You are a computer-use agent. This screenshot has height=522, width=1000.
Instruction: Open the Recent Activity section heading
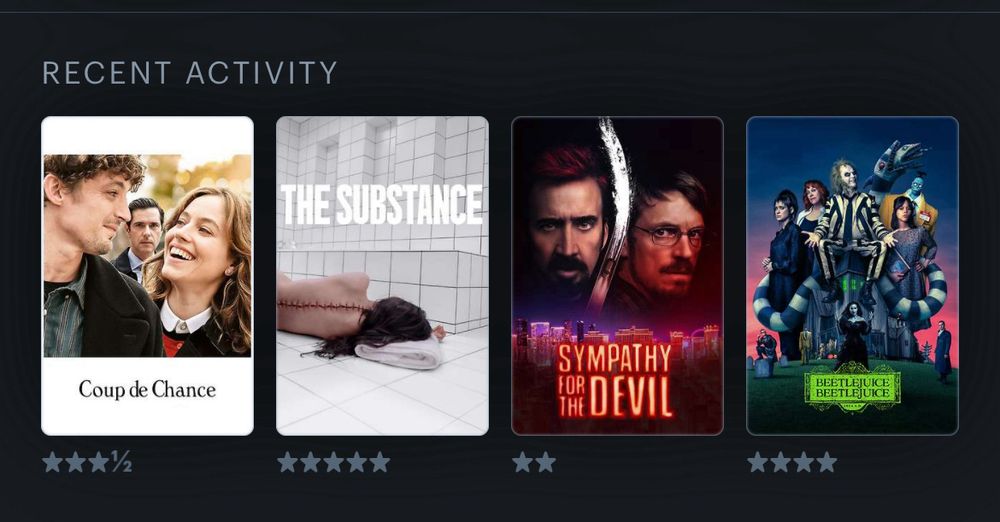189,73
